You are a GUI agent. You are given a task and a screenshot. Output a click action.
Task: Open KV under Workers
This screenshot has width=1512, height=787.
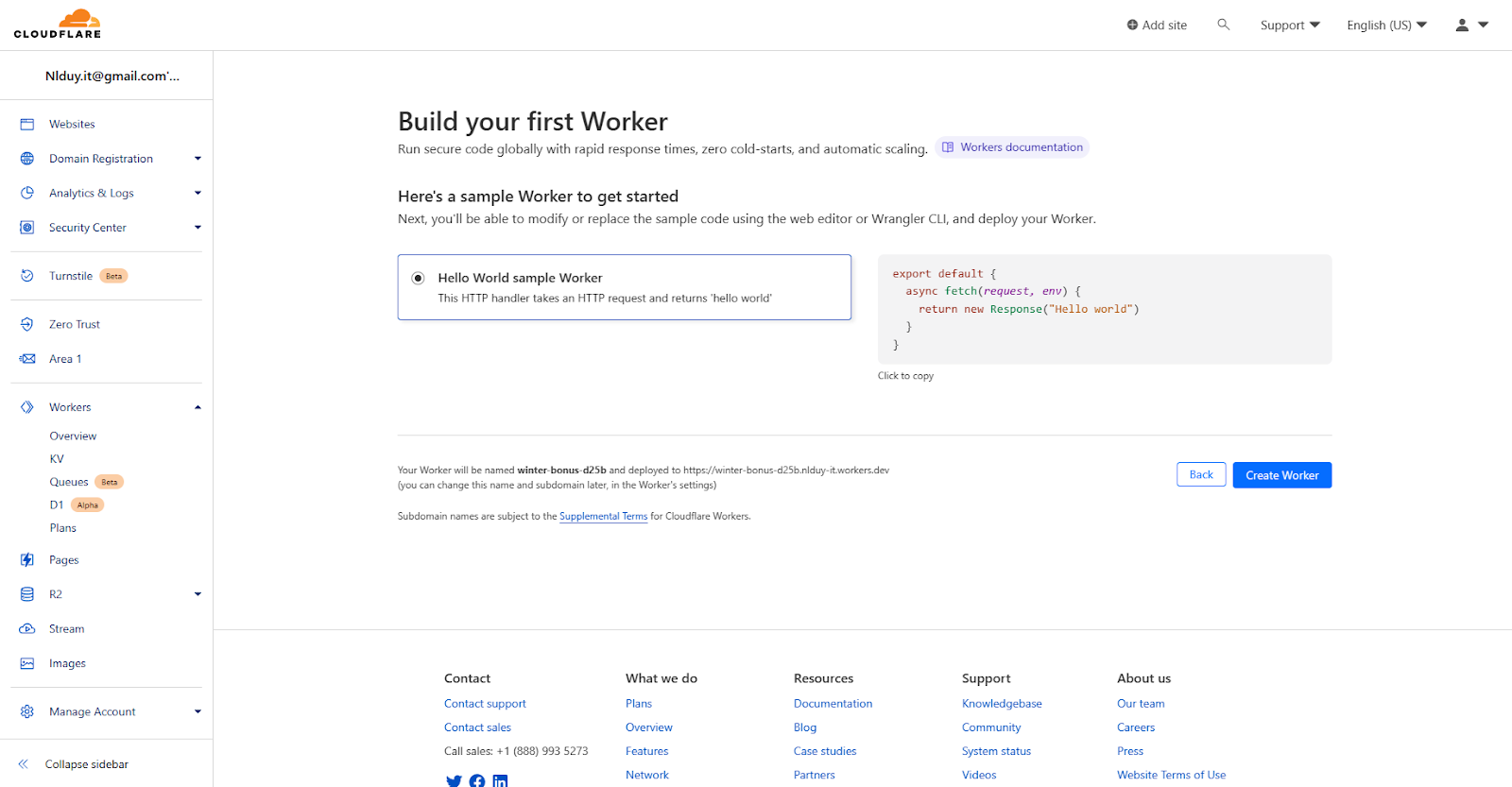pos(57,459)
